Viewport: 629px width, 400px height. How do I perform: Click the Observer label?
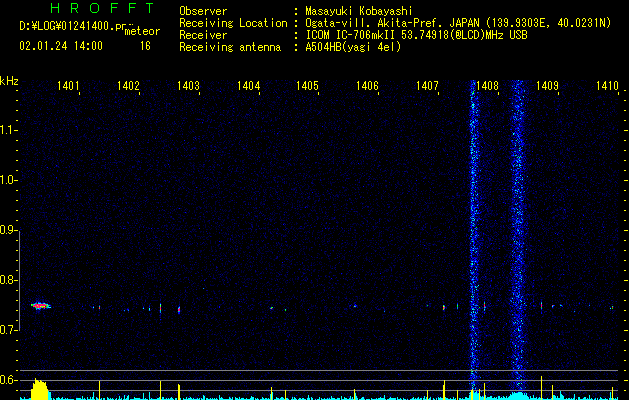tap(203, 11)
